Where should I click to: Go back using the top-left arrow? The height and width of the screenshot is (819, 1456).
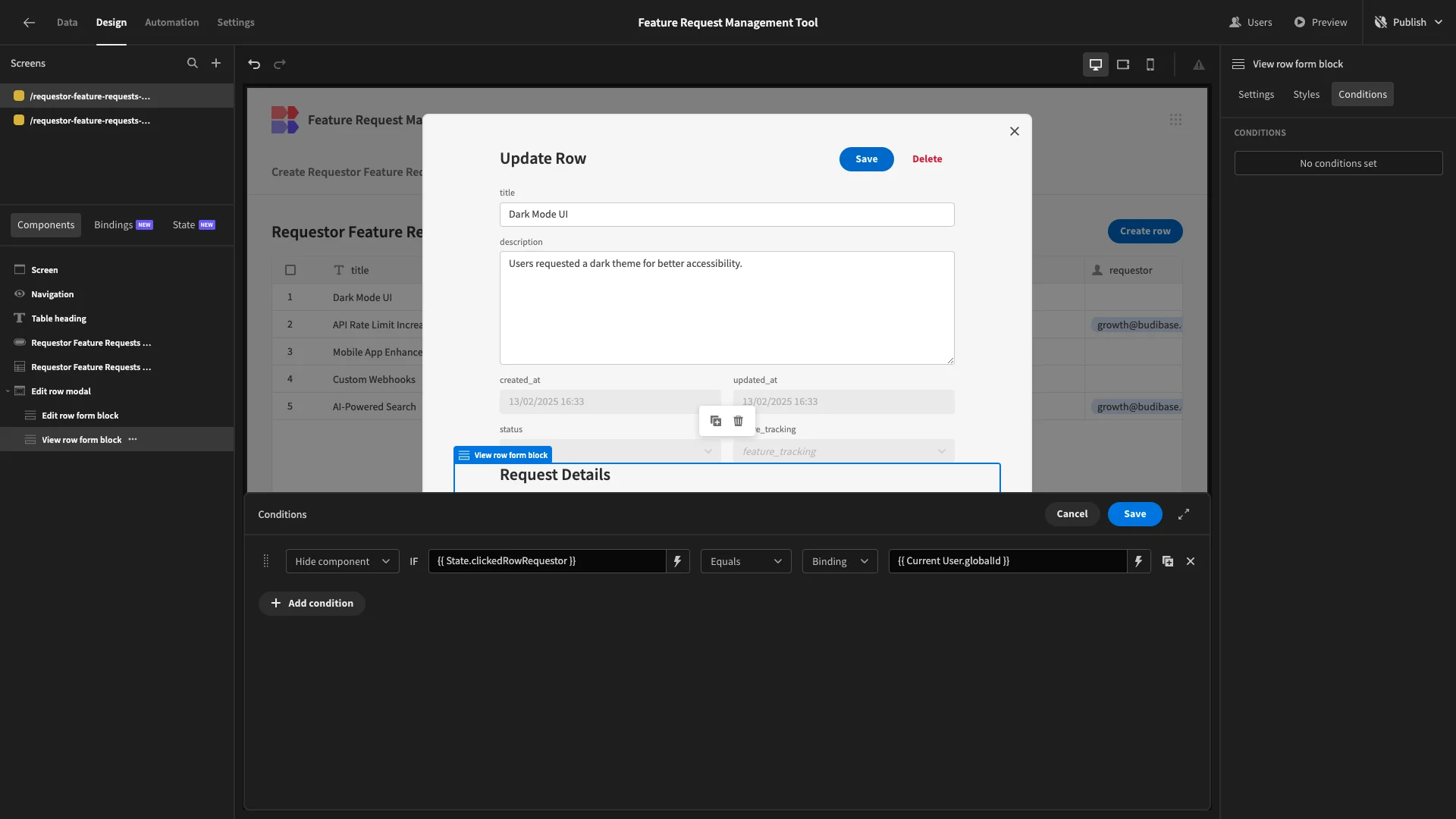click(29, 22)
